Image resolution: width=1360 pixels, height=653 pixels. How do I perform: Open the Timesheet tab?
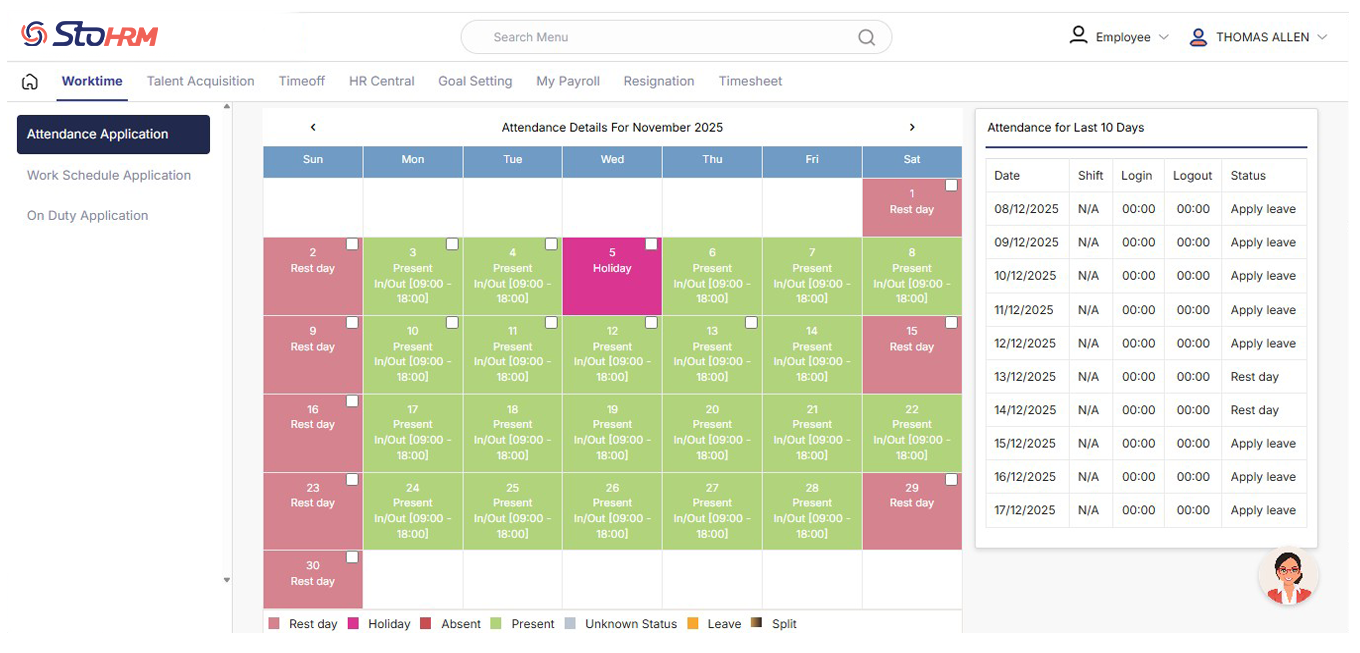(x=750, y=81)
